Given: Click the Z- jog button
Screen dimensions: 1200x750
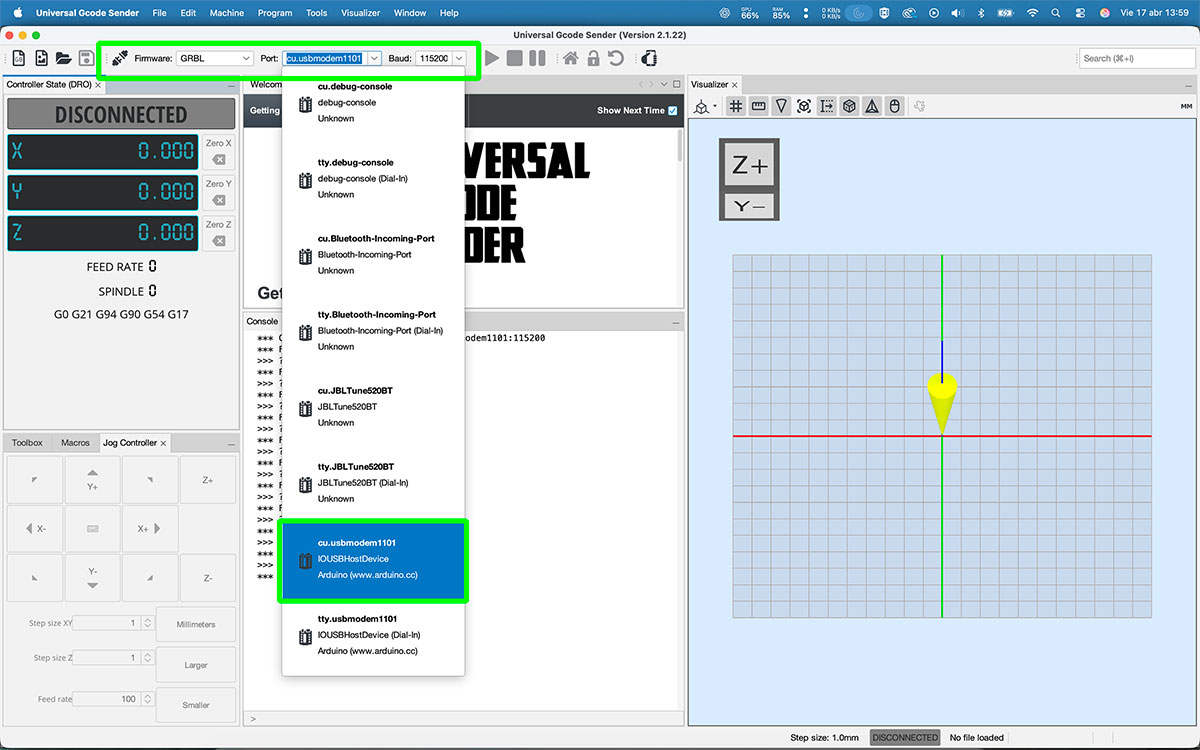Looking at the screenshot, I should click(208, 577).
